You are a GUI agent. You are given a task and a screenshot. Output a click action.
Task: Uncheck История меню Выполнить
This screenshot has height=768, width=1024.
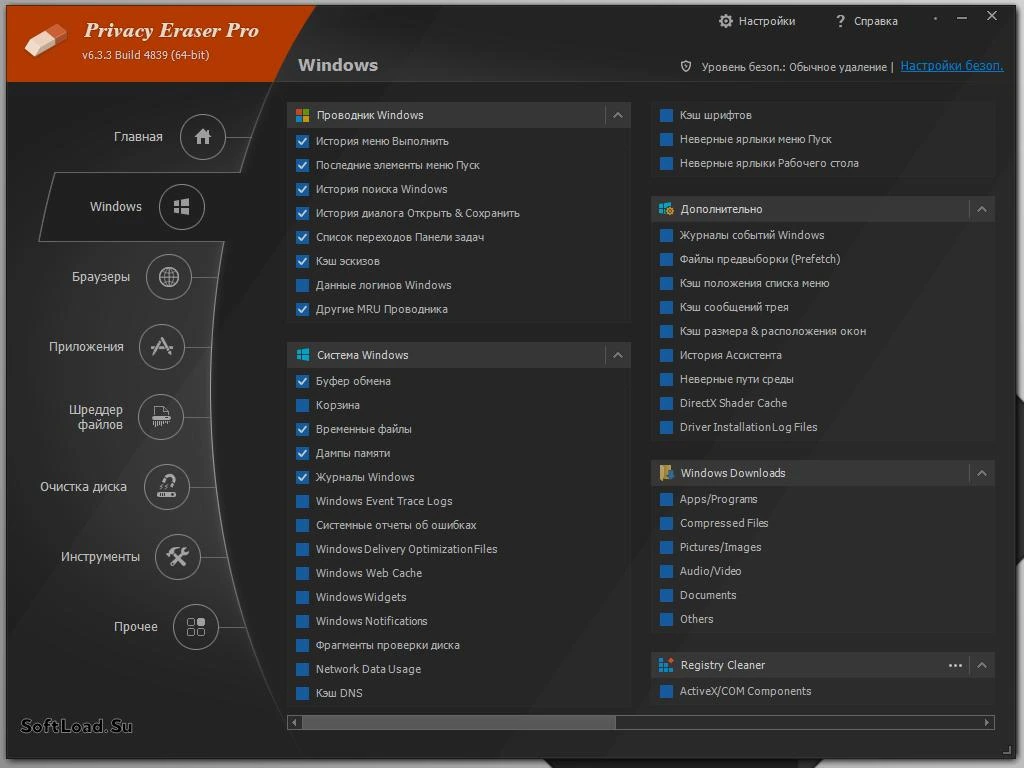[x=302, y=141]
